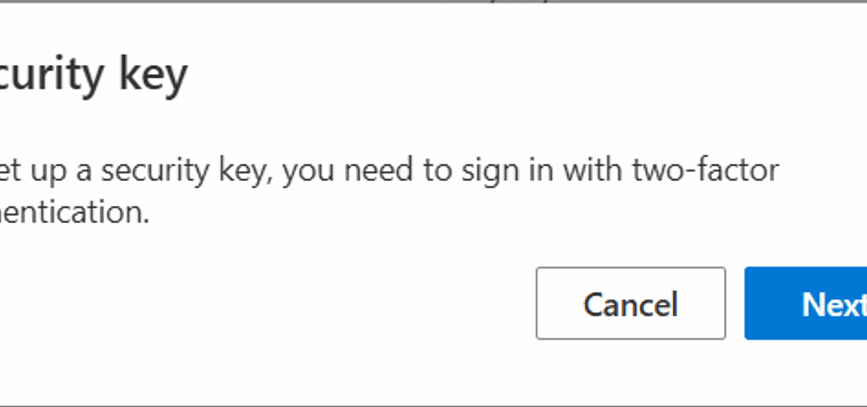Click the 'Security key' dialog heading
Screen dimensions: 867x407
(x=94, y=76)
